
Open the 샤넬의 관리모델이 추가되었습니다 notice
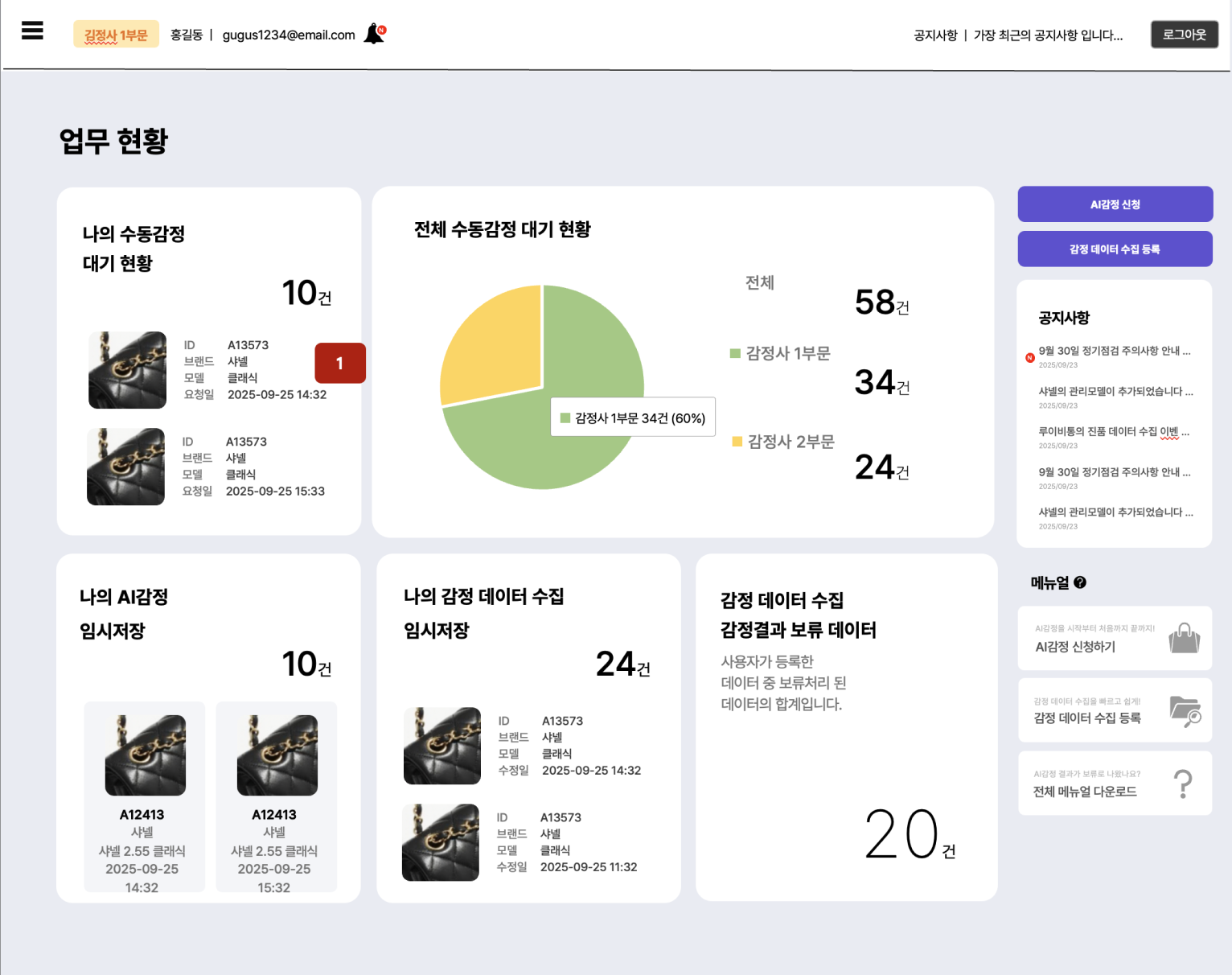click(x=1115, y=392)
